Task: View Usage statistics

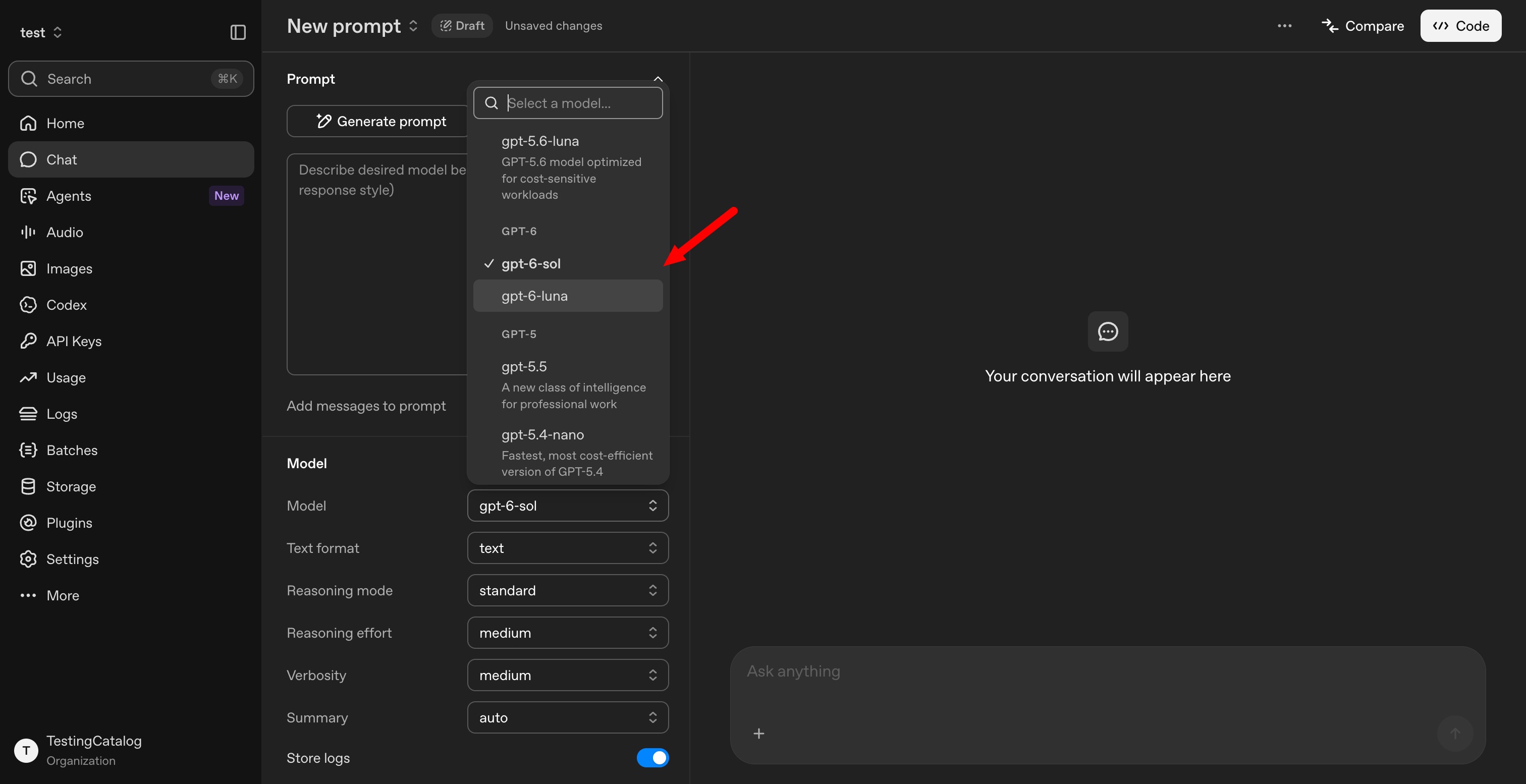Action: 131,377
